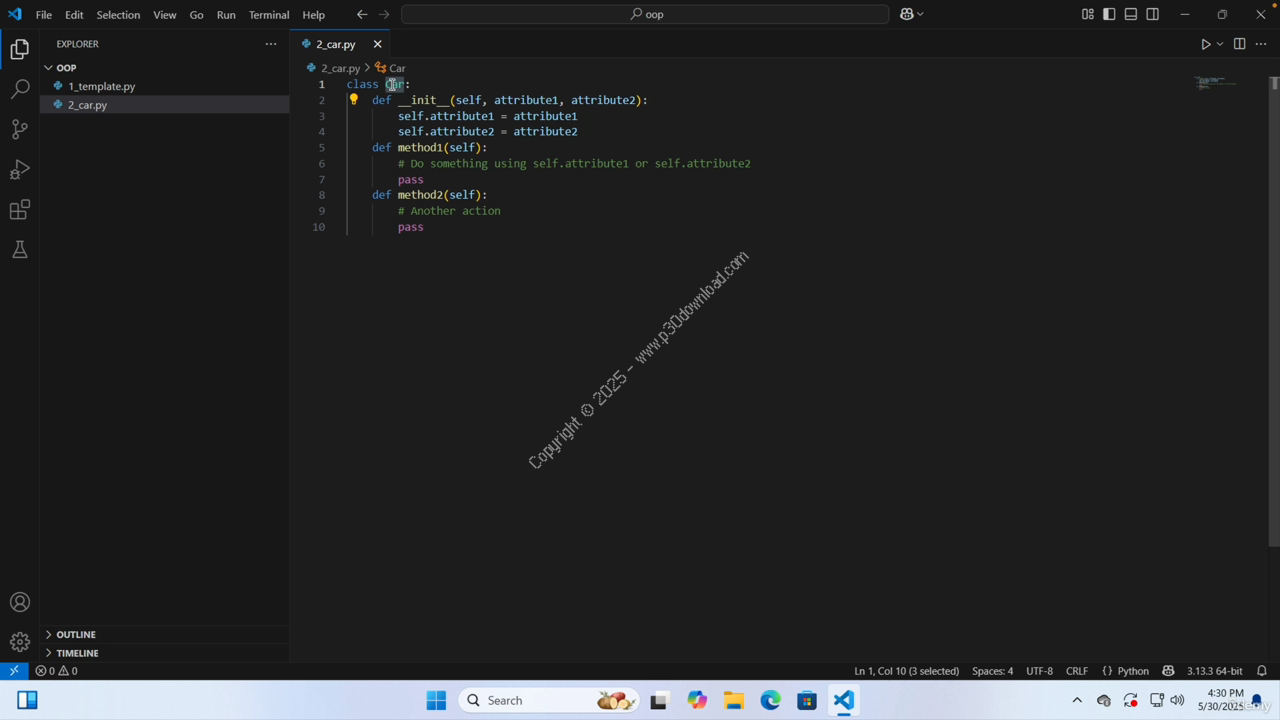Open the Selection menu

[x=118, y=14]
